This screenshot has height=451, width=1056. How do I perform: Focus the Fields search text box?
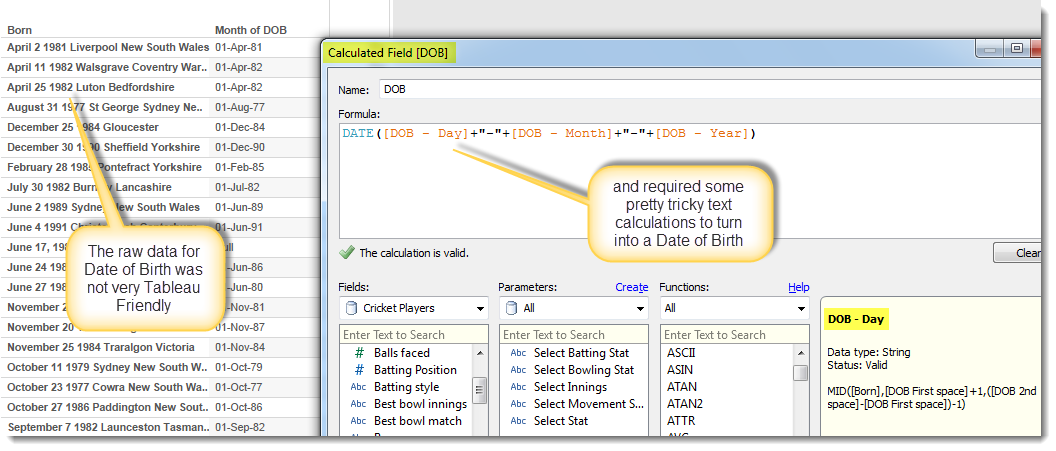click(414, 335)
